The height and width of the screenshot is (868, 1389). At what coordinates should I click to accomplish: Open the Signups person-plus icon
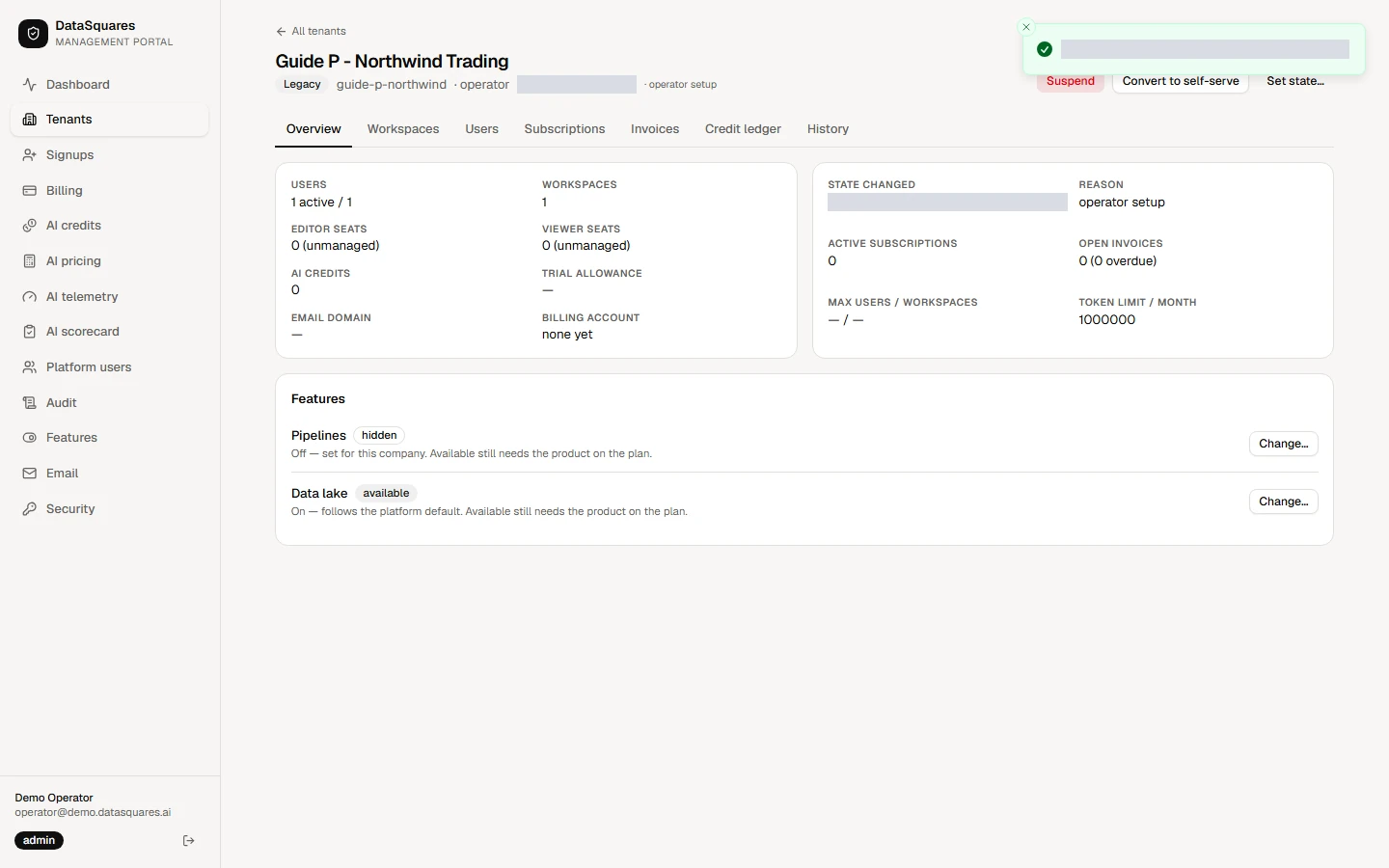click(x=30, y=155)
